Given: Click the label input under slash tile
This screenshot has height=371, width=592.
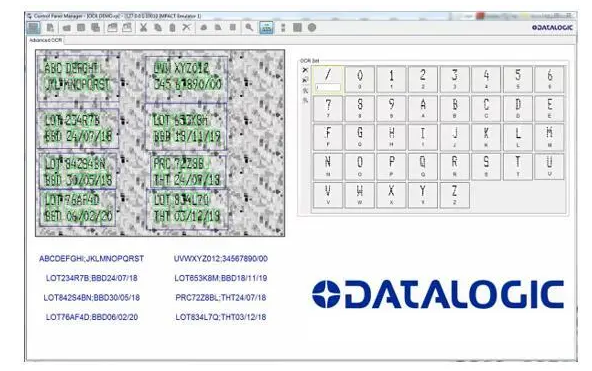Looking at the screenshot, I should pyautogui.click(x=328, y=87).
